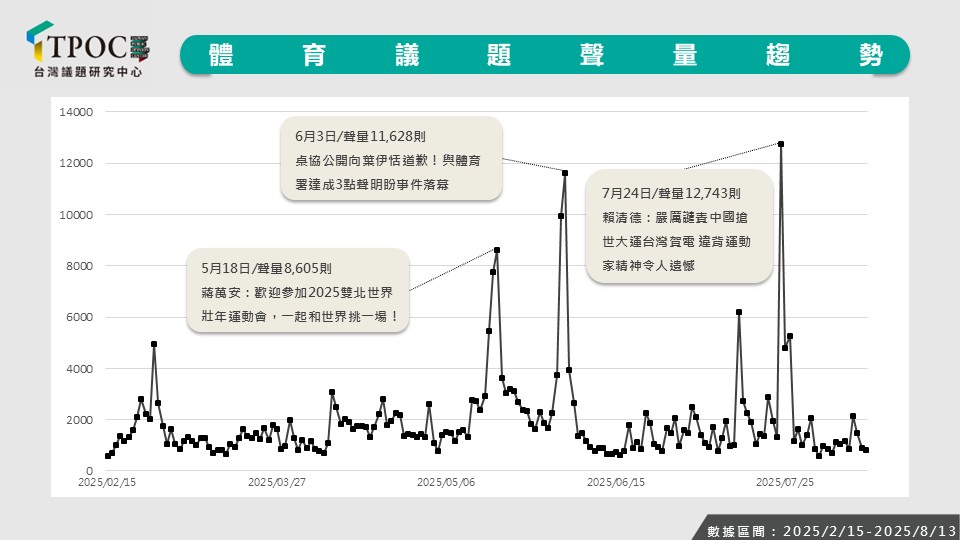Click the 14000 y-axis label
This screenshot has width=960, height=540.
(76, 112)
